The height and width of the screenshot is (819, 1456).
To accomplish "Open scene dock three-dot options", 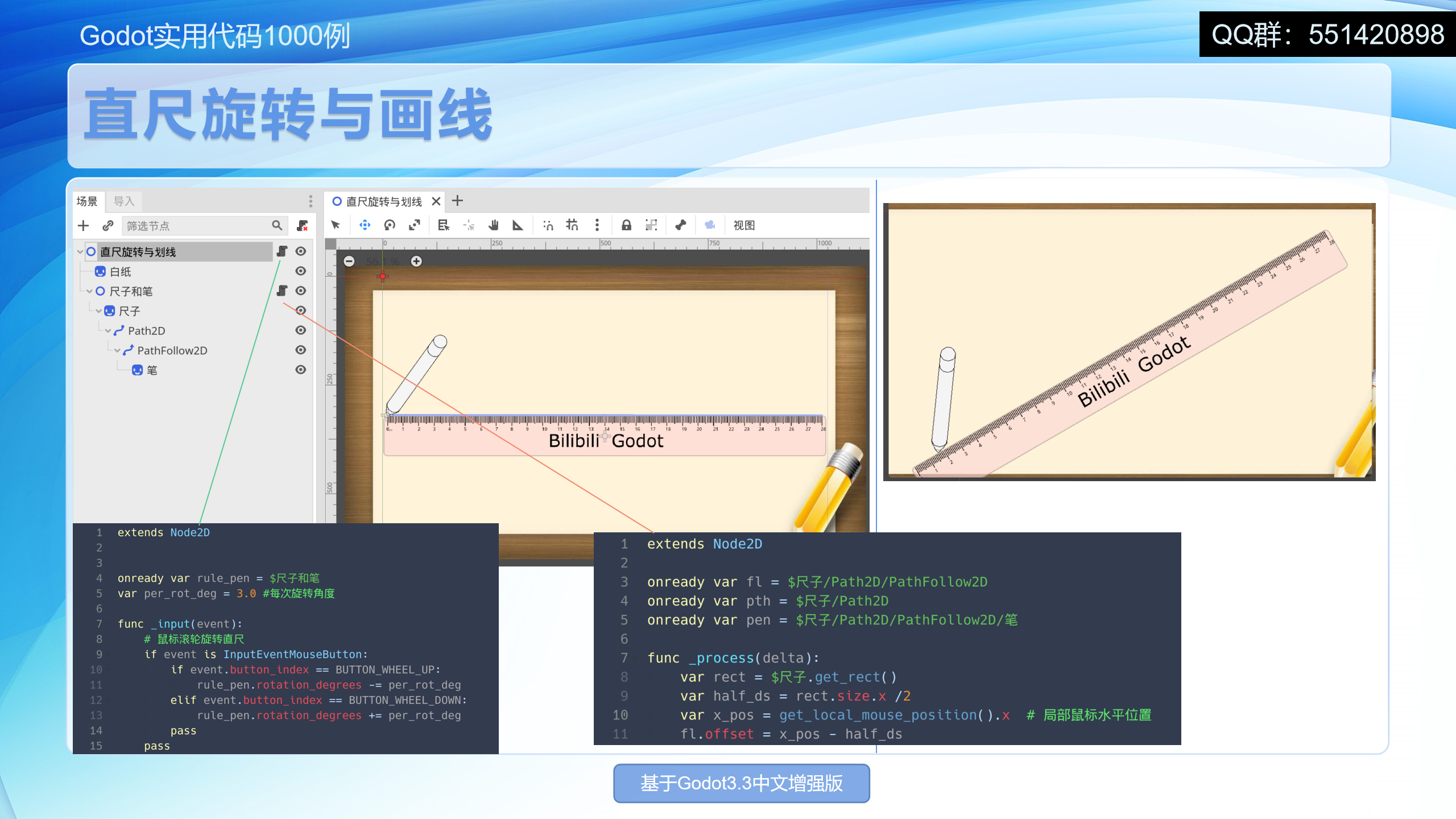I will 311,201.
